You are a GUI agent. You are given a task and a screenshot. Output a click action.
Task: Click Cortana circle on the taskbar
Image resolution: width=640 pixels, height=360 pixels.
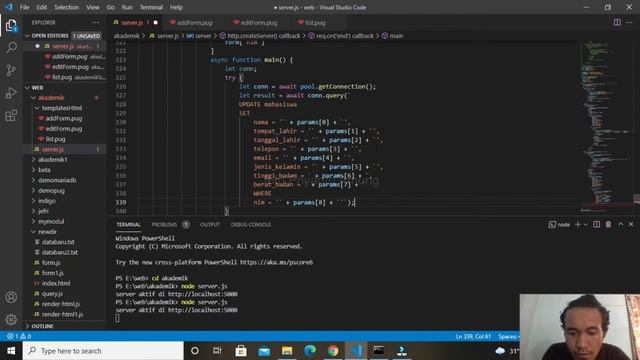click(x=195, y=351)
